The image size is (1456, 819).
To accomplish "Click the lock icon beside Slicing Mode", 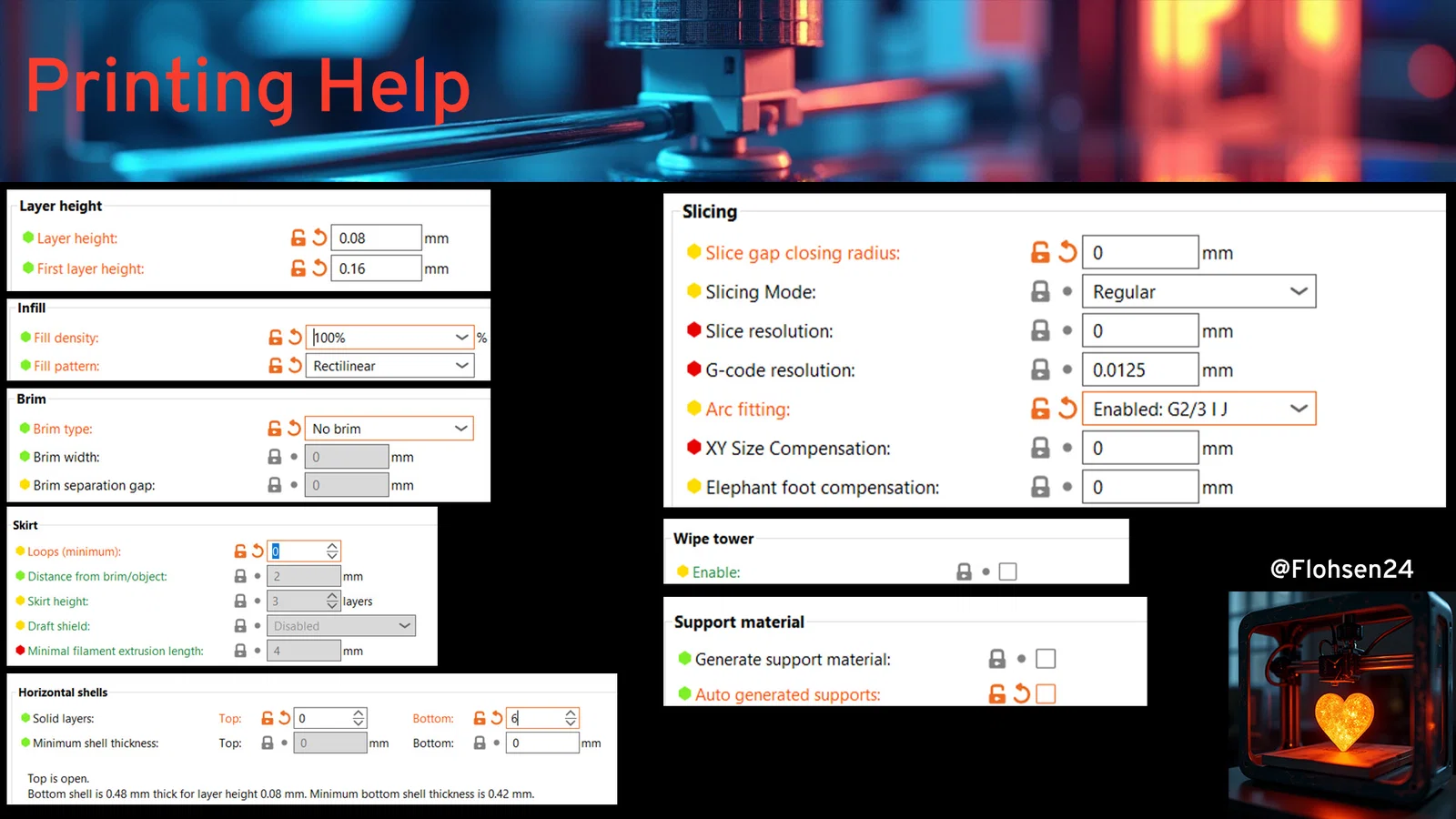I will point(1040,291).
